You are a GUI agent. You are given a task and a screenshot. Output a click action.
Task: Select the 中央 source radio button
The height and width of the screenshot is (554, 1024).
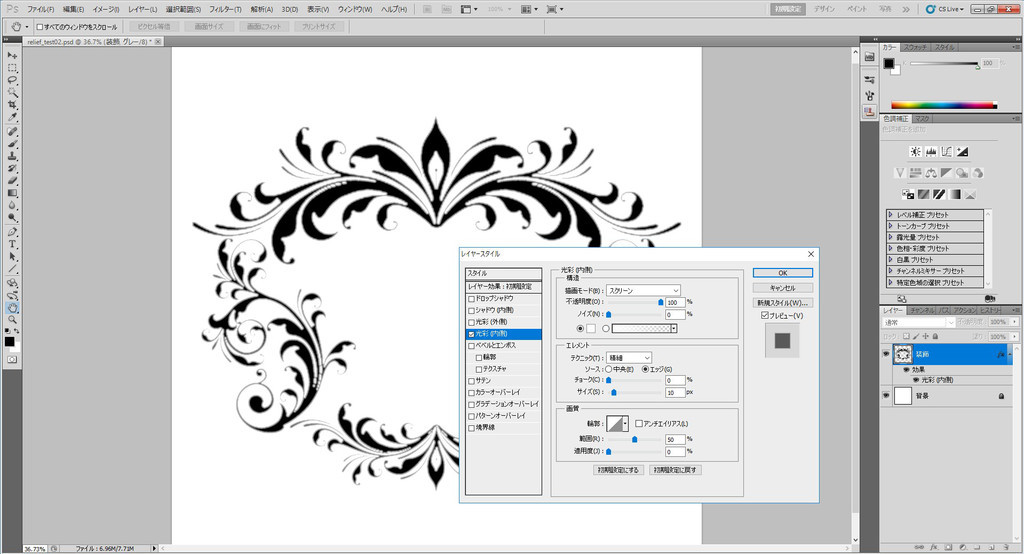point(609,369)
